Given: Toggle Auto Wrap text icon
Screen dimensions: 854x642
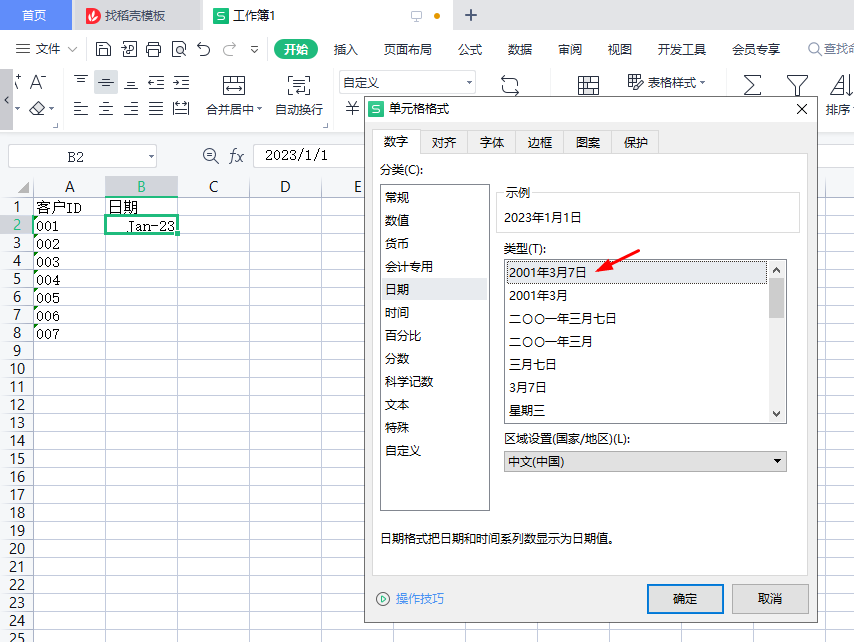Looking at the screenshot, I should click(298, 85).
